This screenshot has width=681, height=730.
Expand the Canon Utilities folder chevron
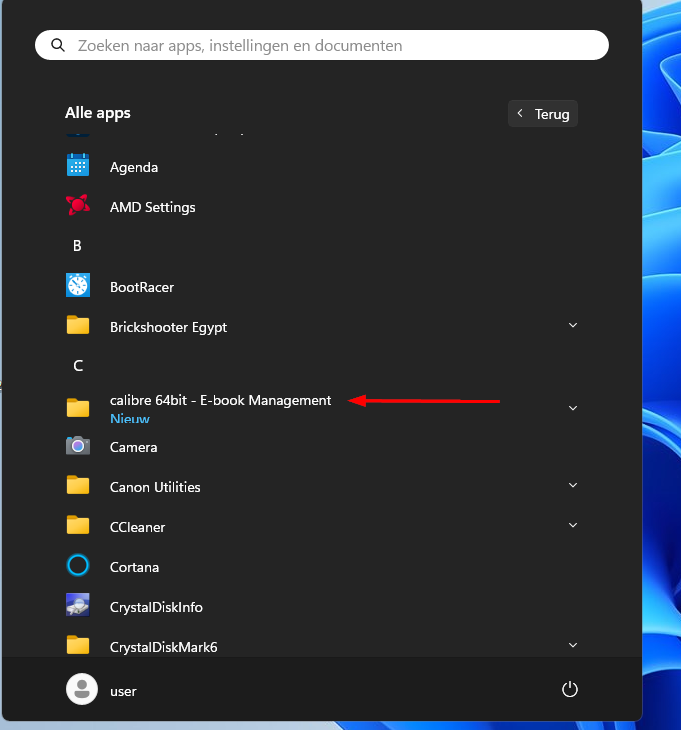(573, 486)
